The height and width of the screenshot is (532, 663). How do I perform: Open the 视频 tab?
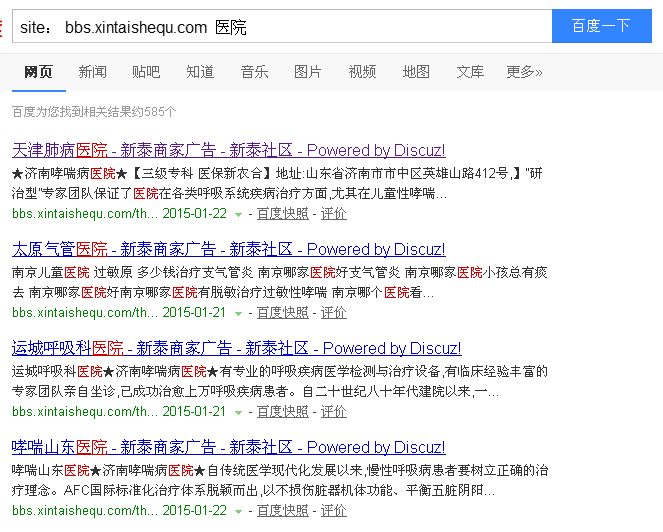[362, 72]
